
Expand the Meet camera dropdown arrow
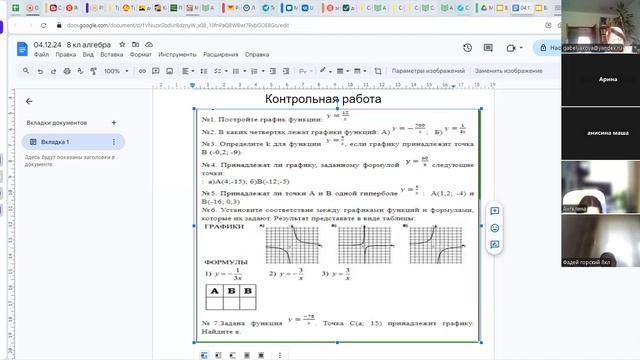coord(521,48)
